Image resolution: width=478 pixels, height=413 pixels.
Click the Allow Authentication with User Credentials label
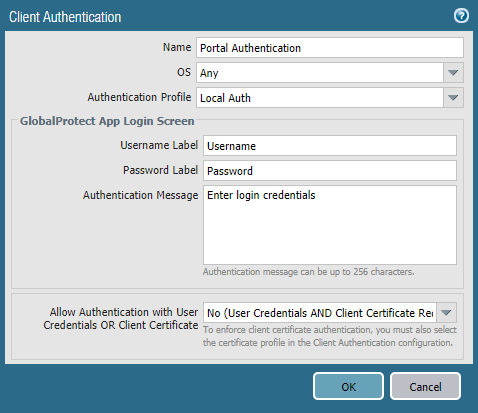click(121, 318)
